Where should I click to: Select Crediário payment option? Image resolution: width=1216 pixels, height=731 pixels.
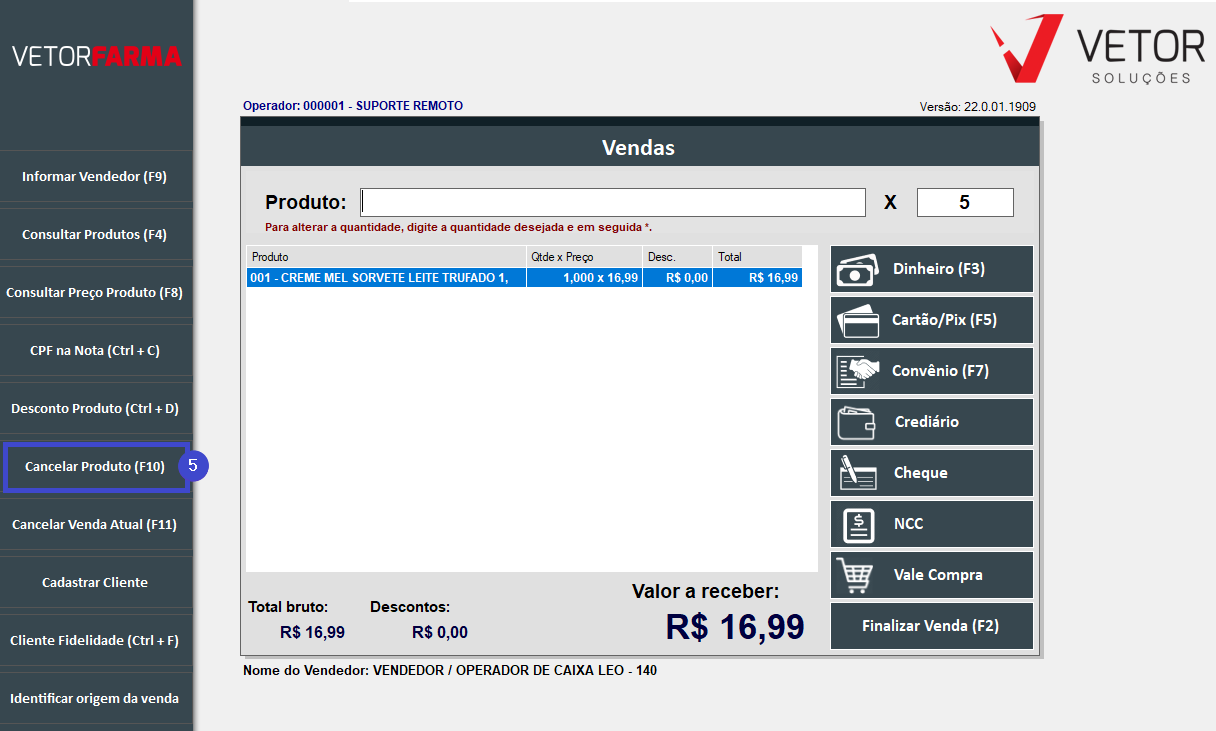tap(932, 422)
